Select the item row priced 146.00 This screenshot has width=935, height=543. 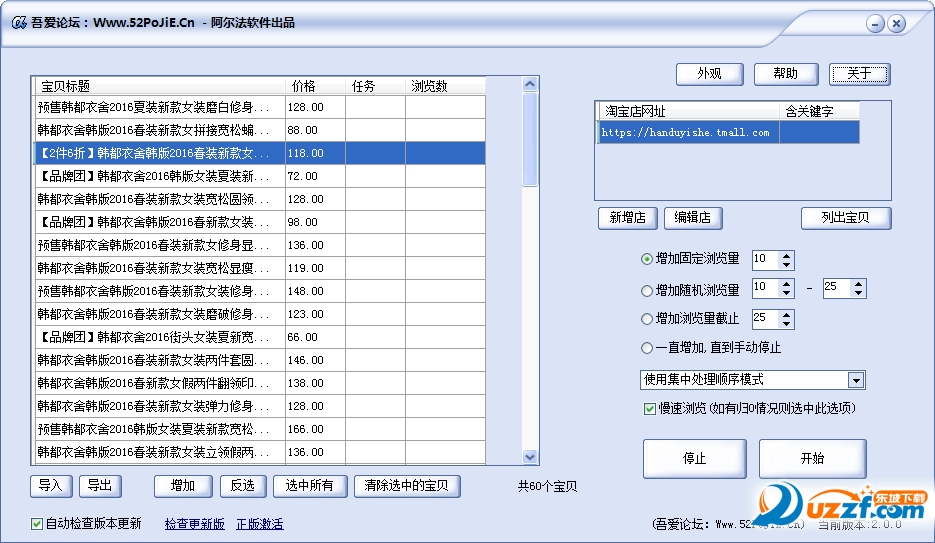tap(261, 361)
